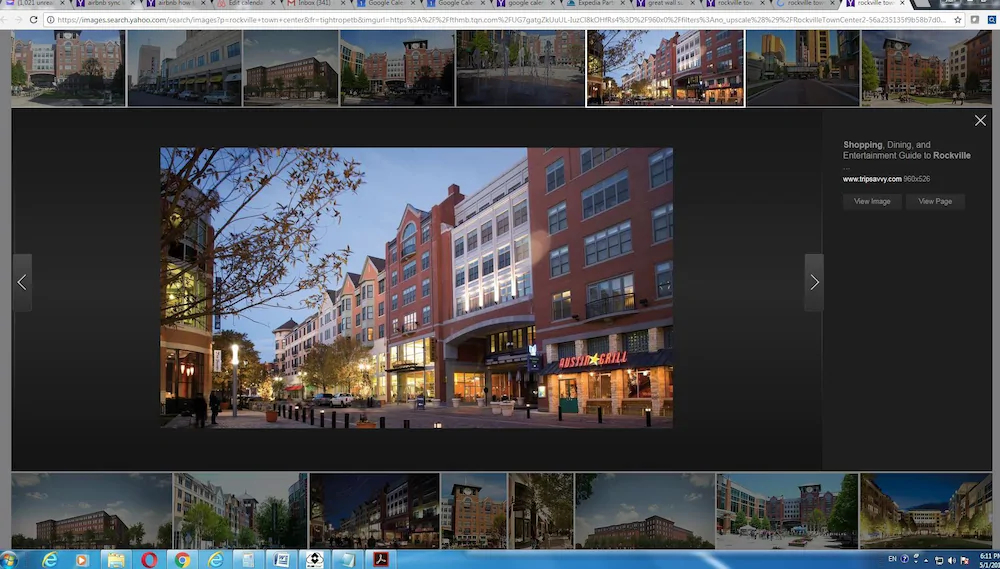Click the EN language indicator in tray
Viewport: 1000px width, 569px height.
point(892,559)
